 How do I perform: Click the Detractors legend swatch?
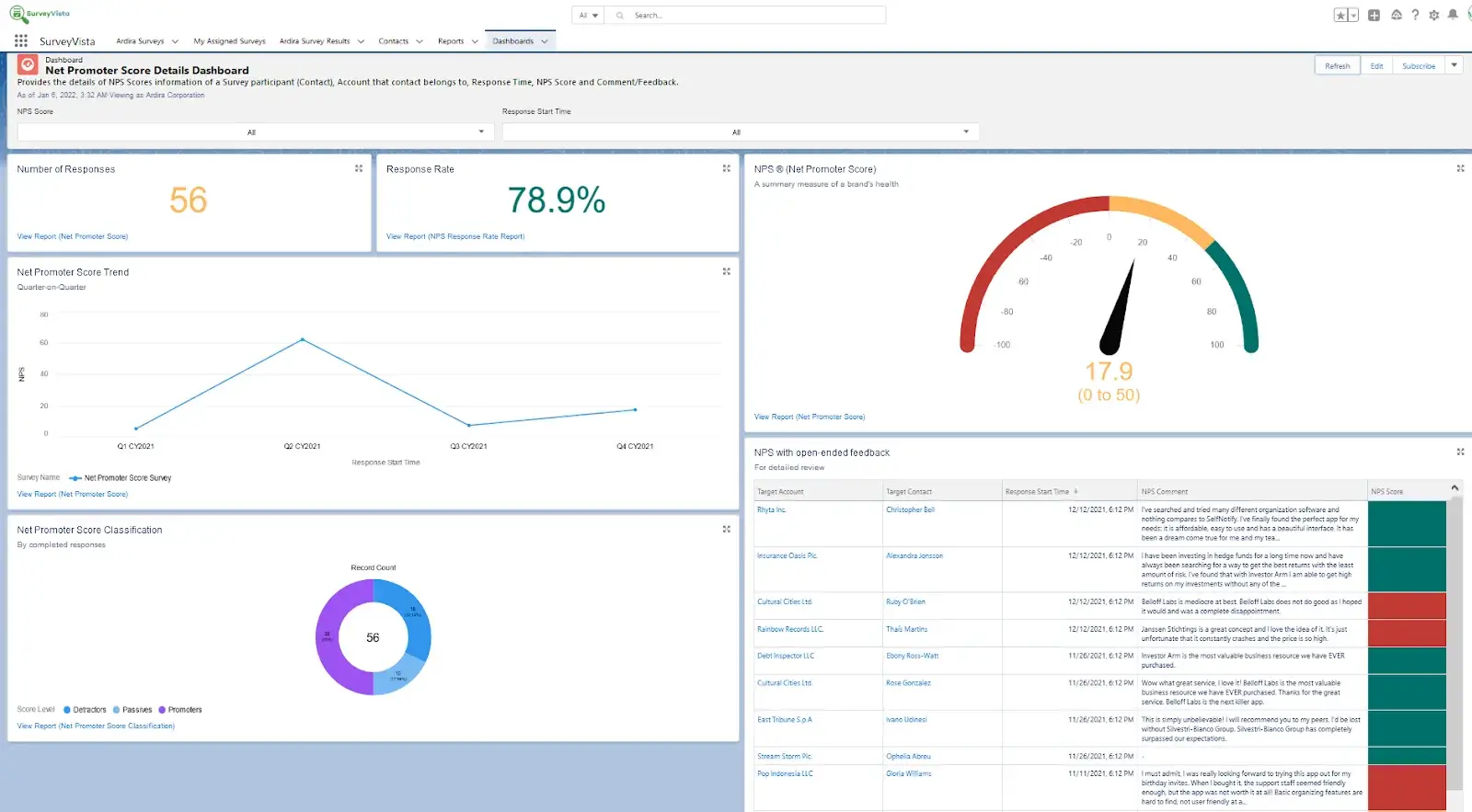67,709
